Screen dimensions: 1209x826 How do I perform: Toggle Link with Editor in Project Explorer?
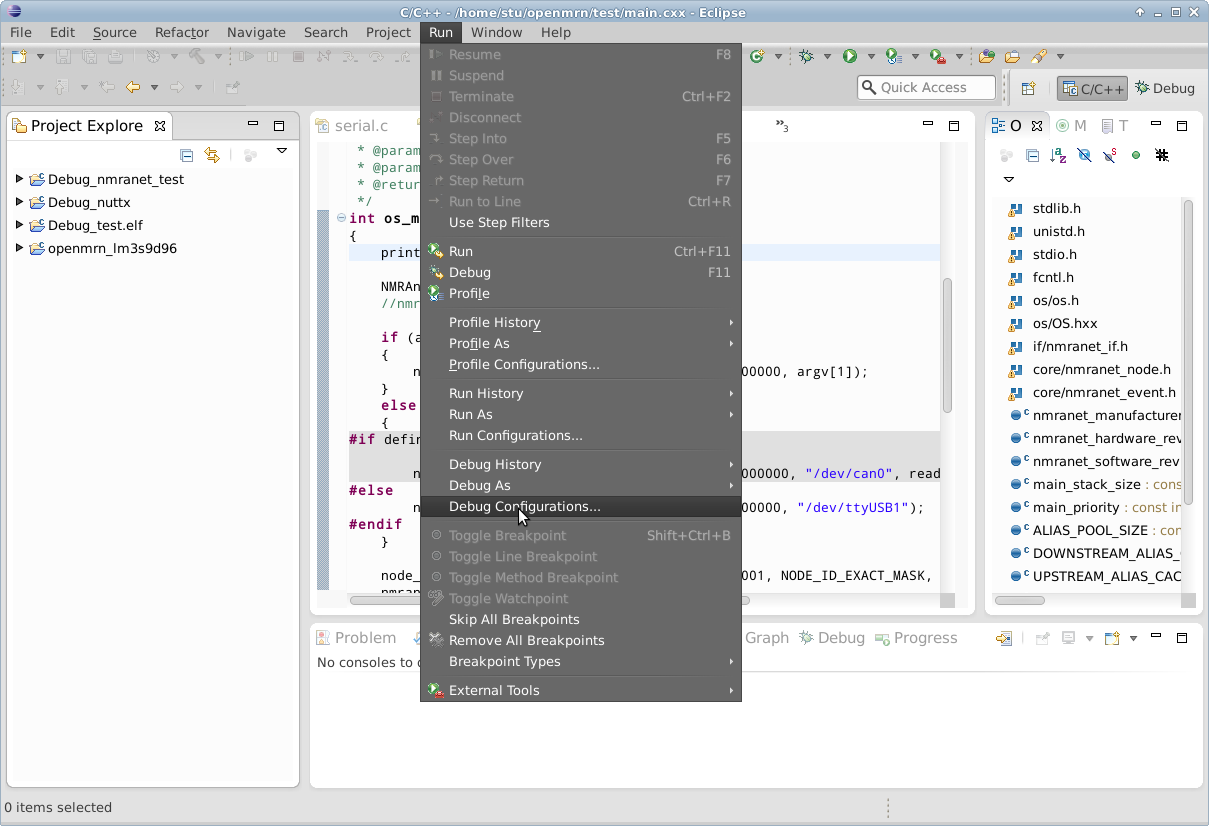(211, 155)
